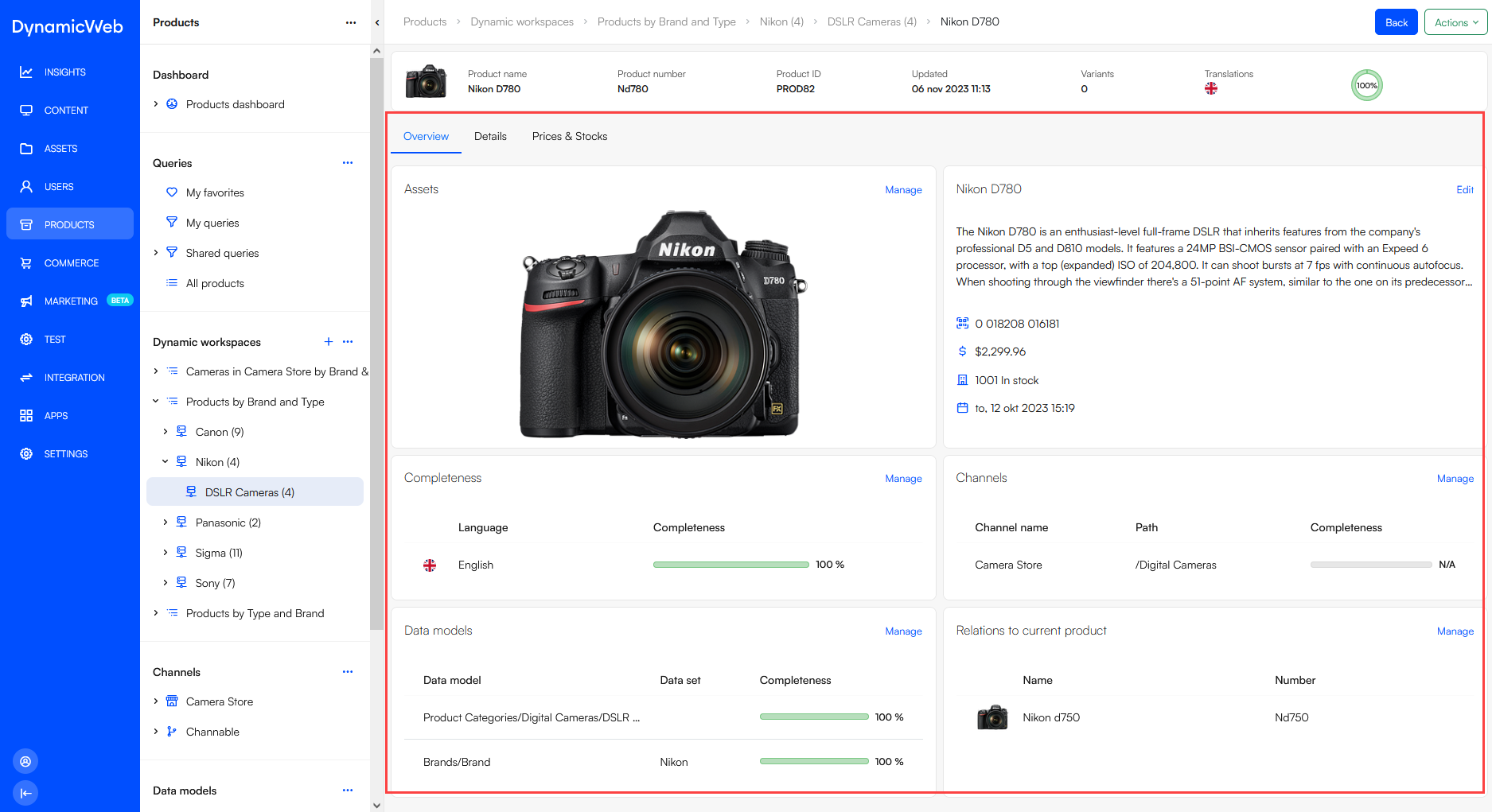Open the Actions dropdown button
This screenshot has height=812, width=1492.
coord(1455,22)
